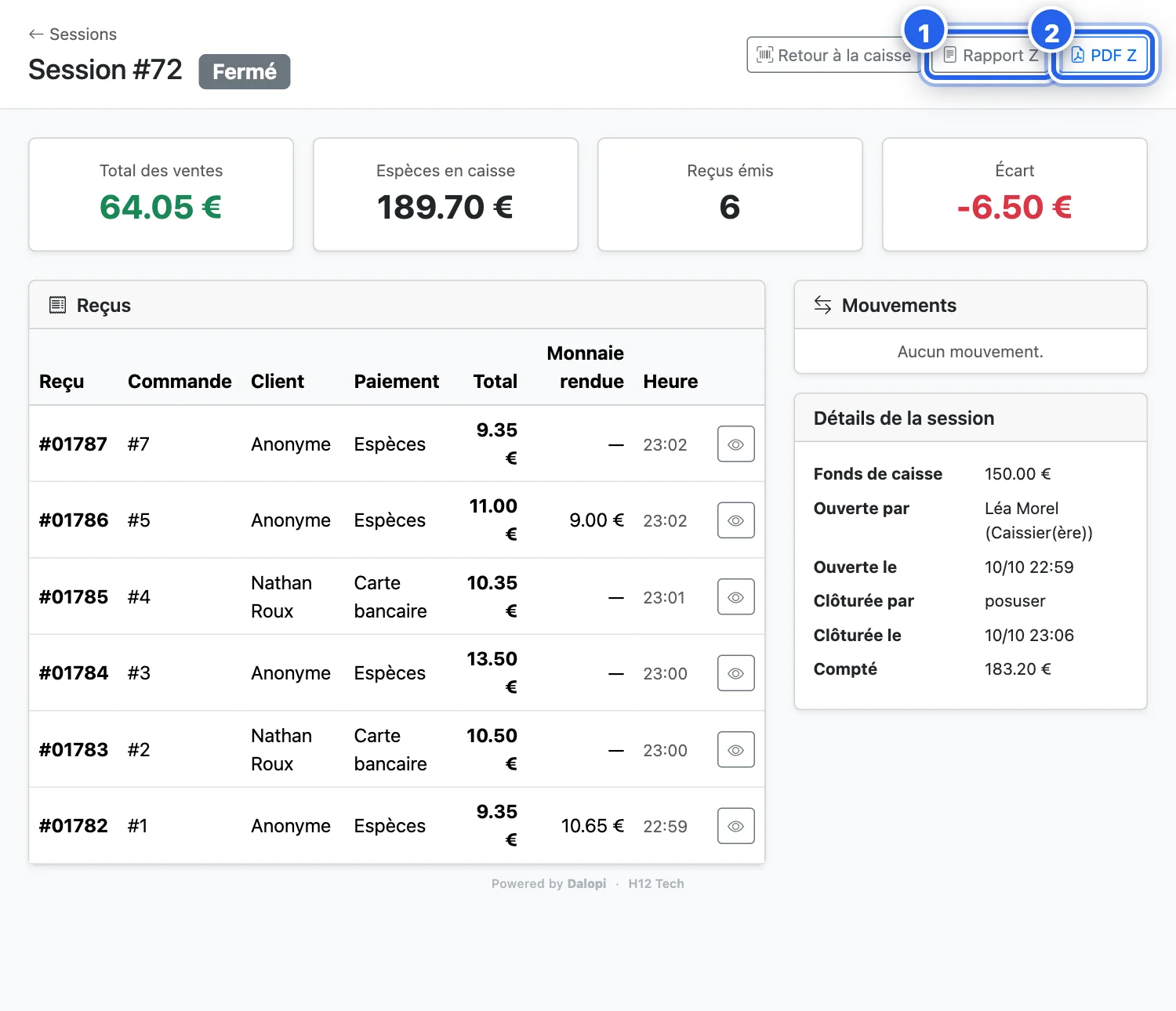1176x1011 pixels.
Task: View receipt #01784 via eye icon
Action: [735, 673]
